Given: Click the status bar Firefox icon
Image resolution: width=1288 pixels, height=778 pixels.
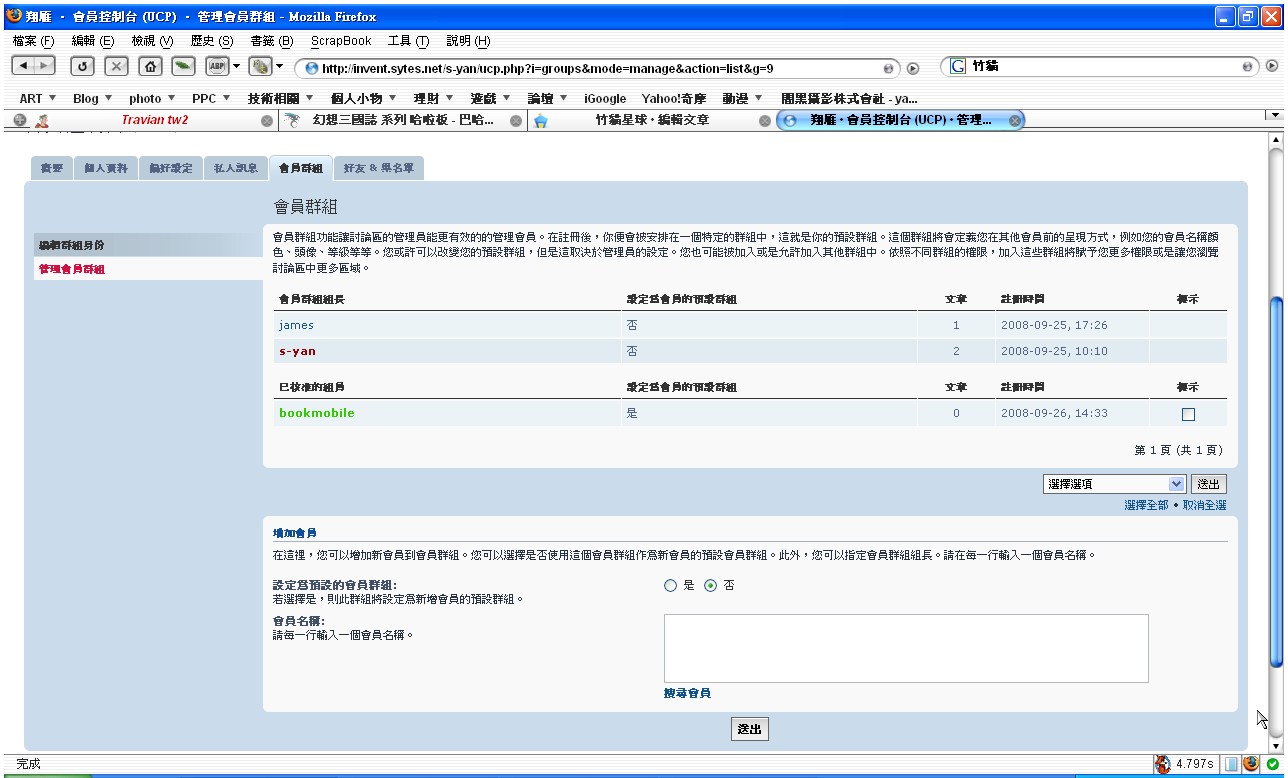Looking at the screenshot, I should [1251, 764].
